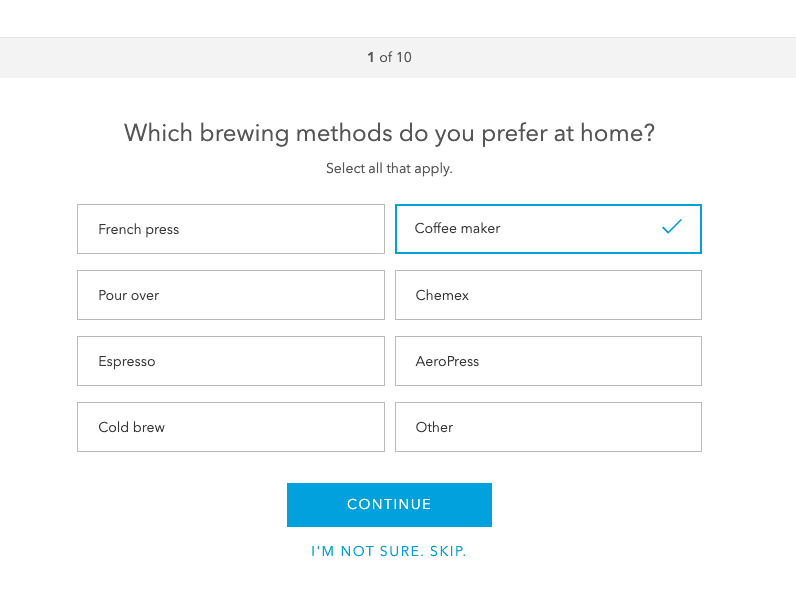Click the "French press" label text
This screenshot has height=600, width=796.
[x=138, y=229]
